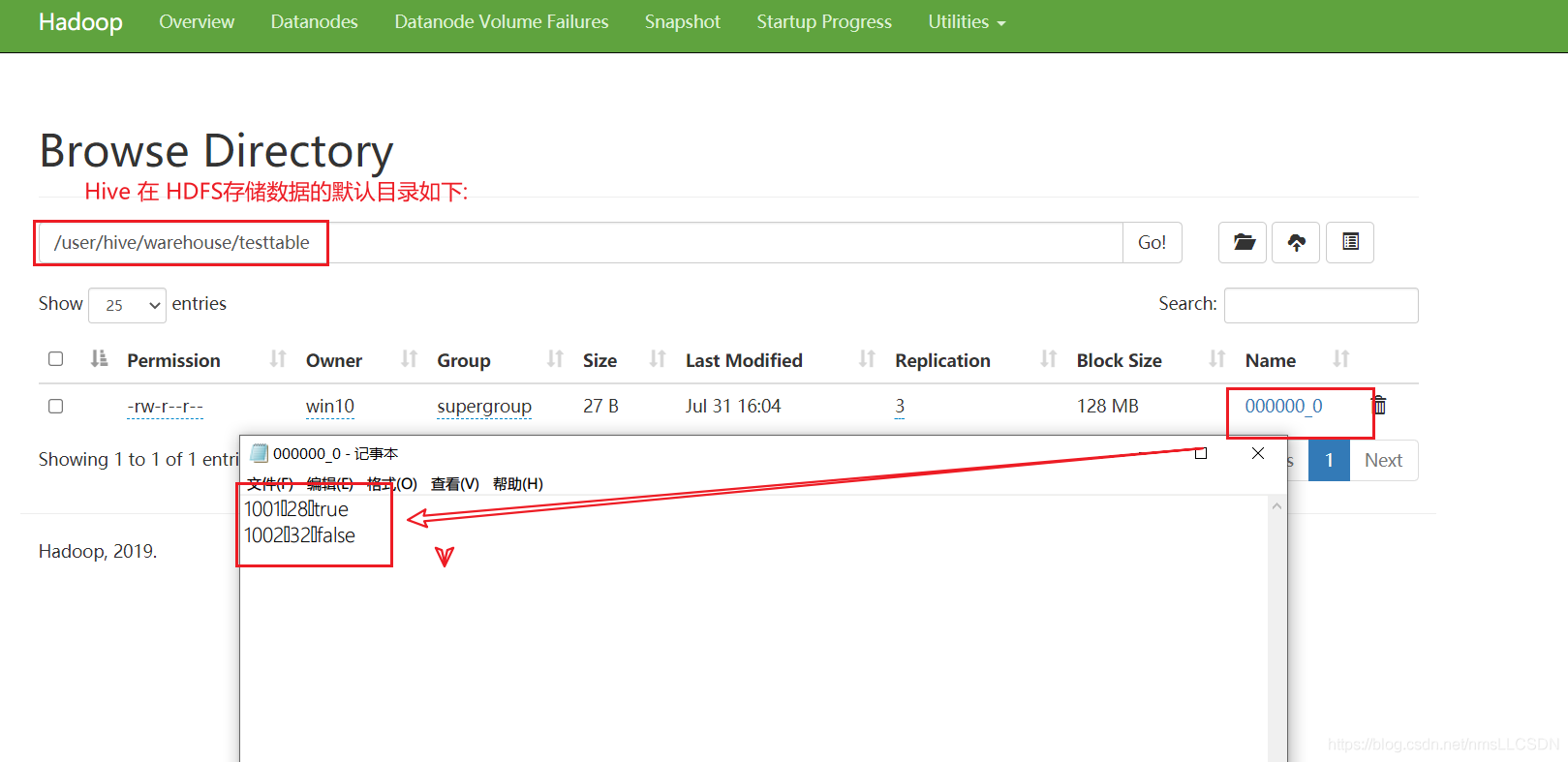The height and width of the screenshot is (762, 1568).
Task: Click the 27 B size cell
Action: pyautogui.click(x=600, y=406)
